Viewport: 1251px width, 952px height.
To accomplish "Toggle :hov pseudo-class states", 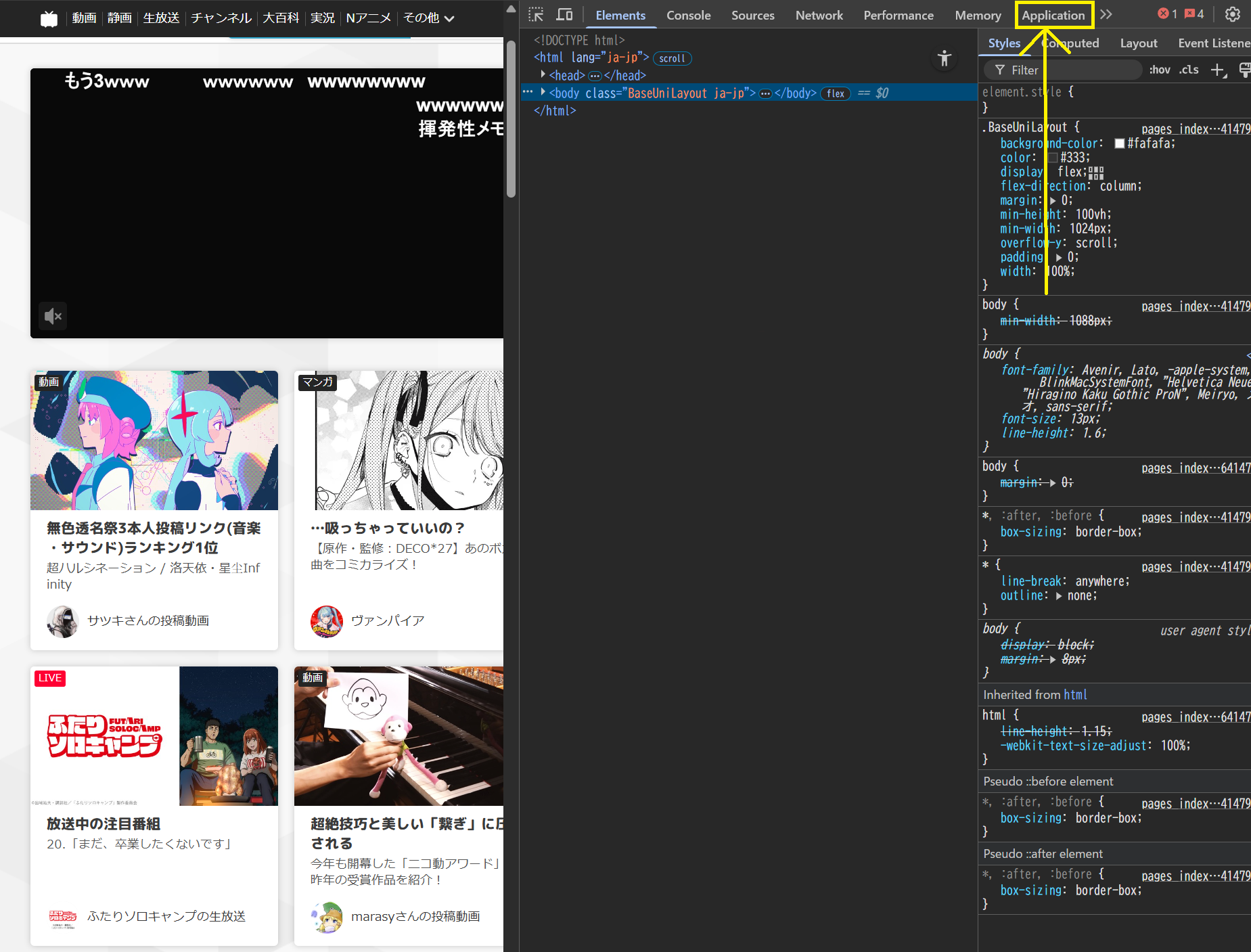I will pos(1160,70).
